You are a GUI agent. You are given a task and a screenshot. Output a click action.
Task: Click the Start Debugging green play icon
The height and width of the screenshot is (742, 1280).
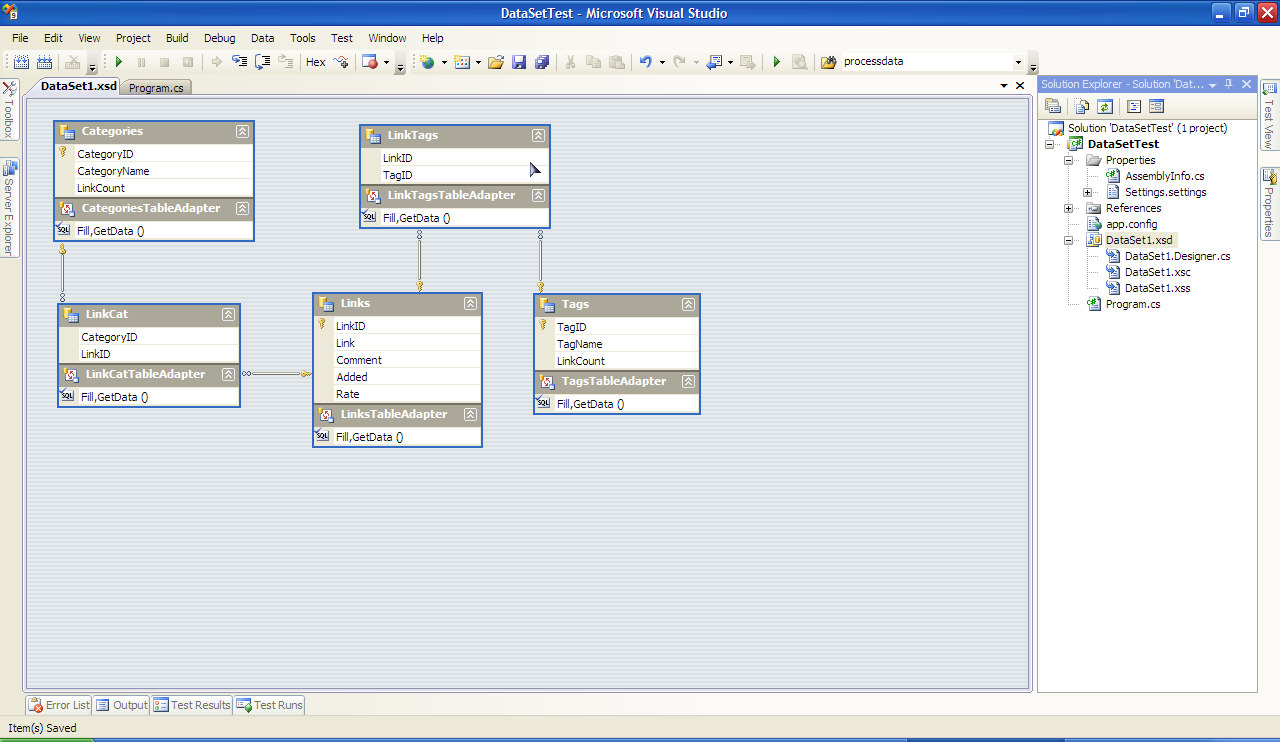(118, 62)
